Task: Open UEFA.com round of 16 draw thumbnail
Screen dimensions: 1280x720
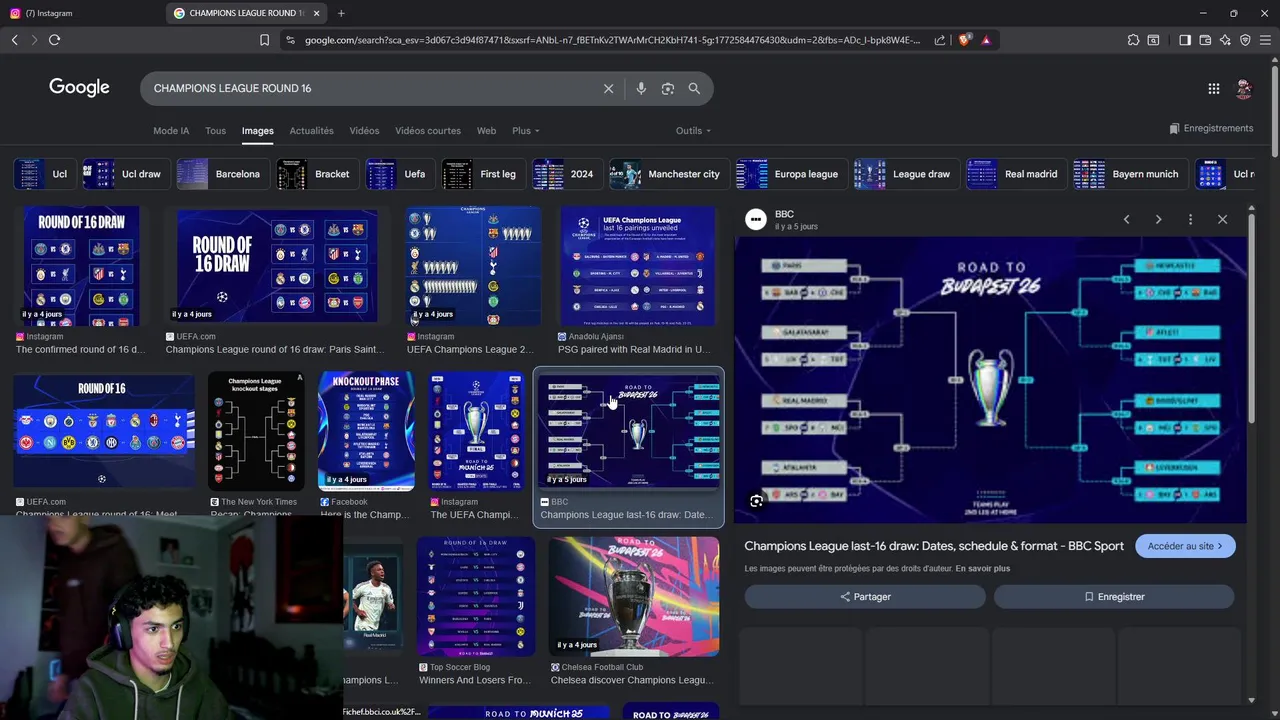Action: (x=277, y=266)
